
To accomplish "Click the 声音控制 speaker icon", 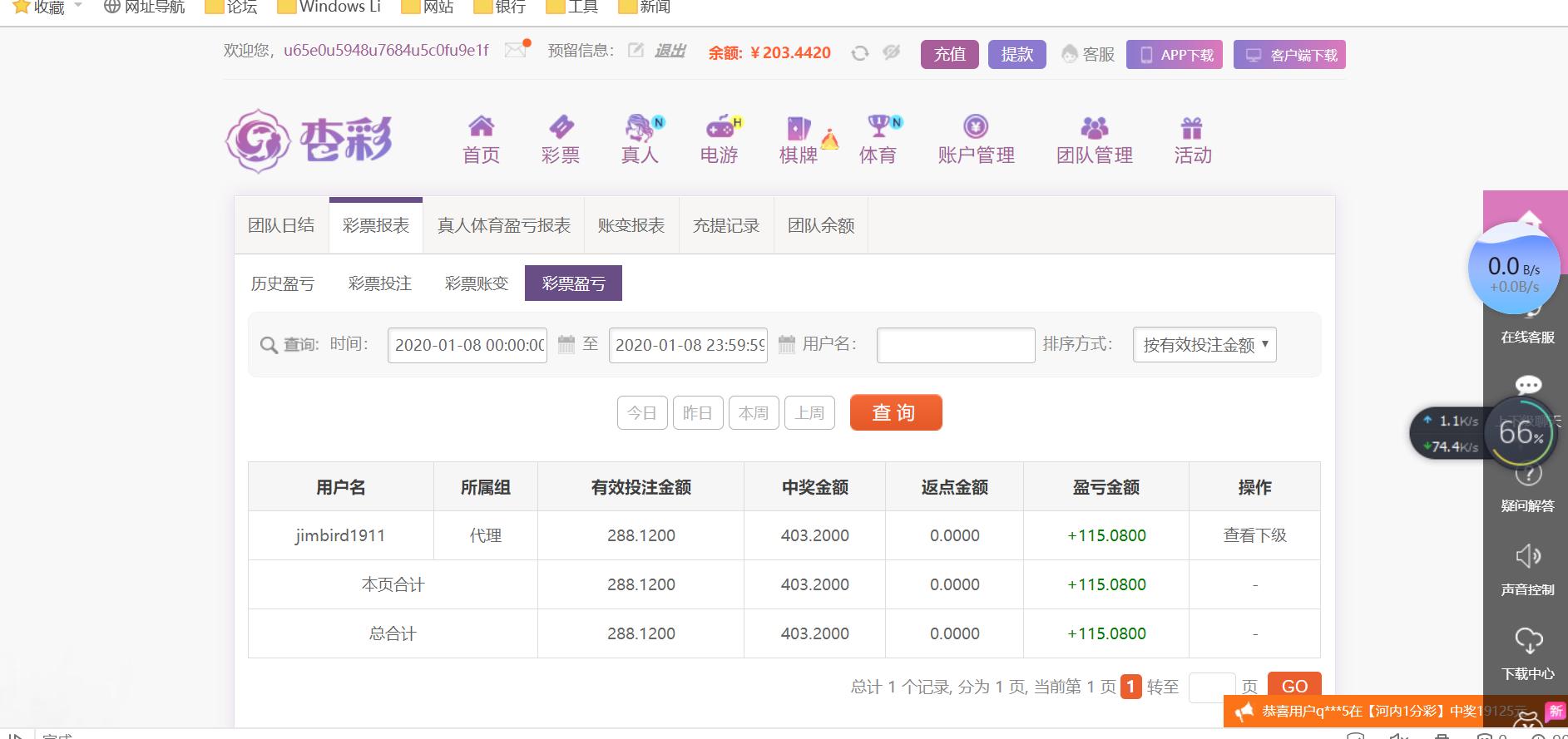I will (1528, 556).
